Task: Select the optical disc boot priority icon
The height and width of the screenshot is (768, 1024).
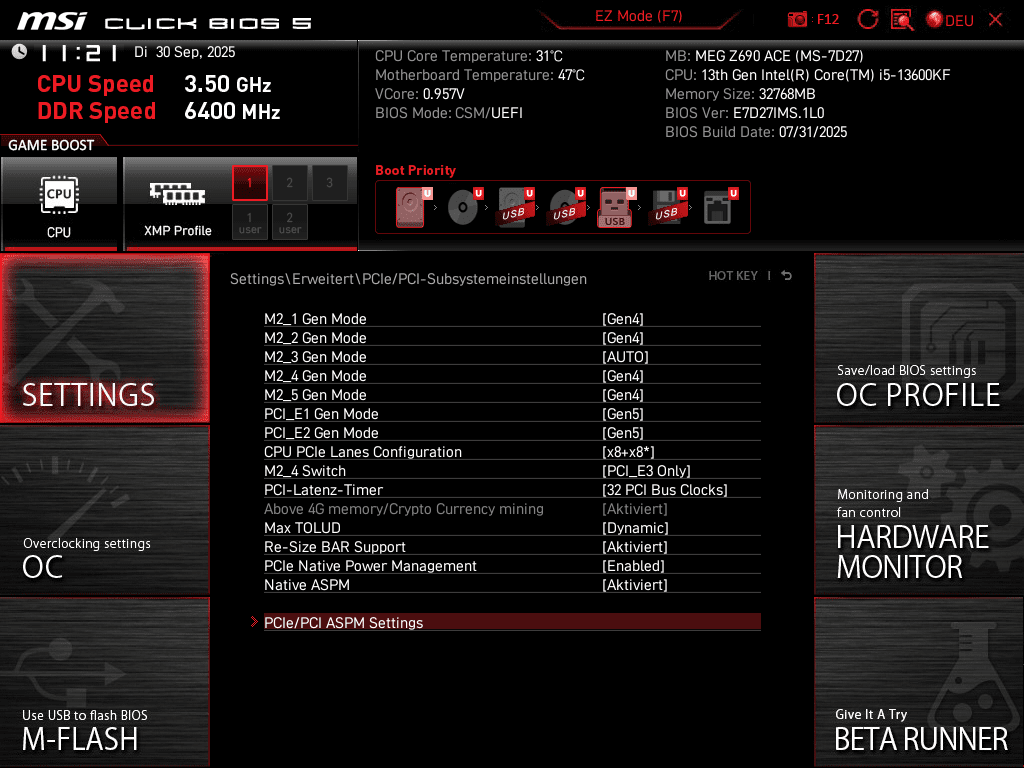Action: (x=464, y=207)
